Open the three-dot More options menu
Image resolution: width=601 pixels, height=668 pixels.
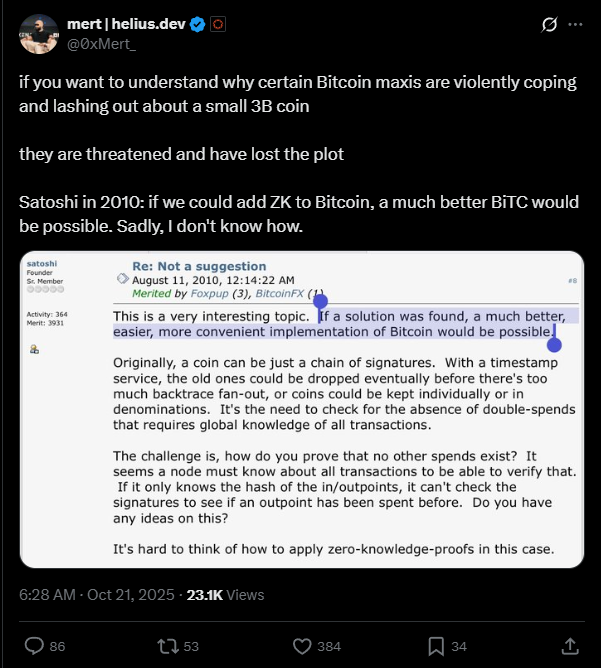click(576, 24)
